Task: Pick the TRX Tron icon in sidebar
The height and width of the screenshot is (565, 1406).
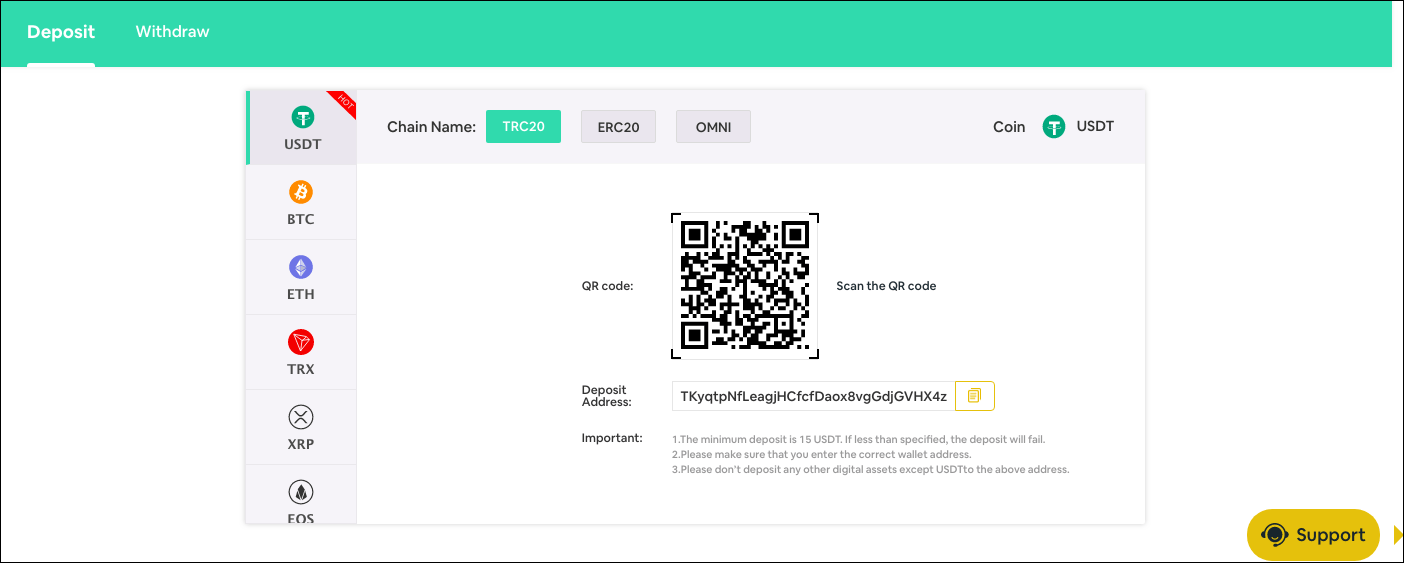Action: click(x=301, y=342)
